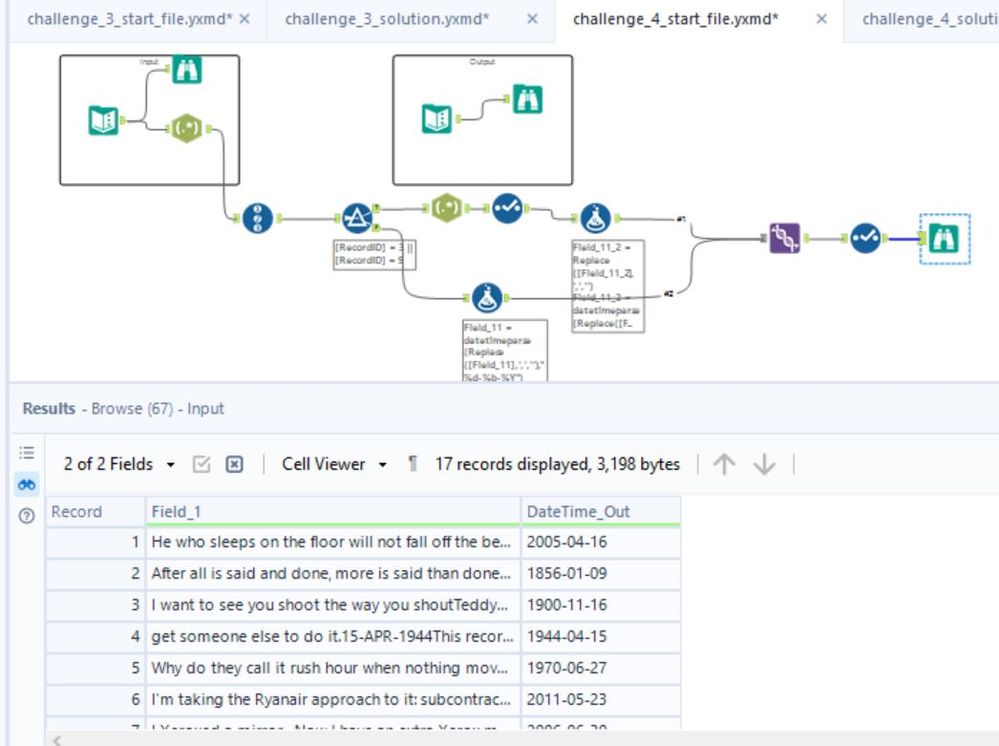Select record row number 1

96,542
